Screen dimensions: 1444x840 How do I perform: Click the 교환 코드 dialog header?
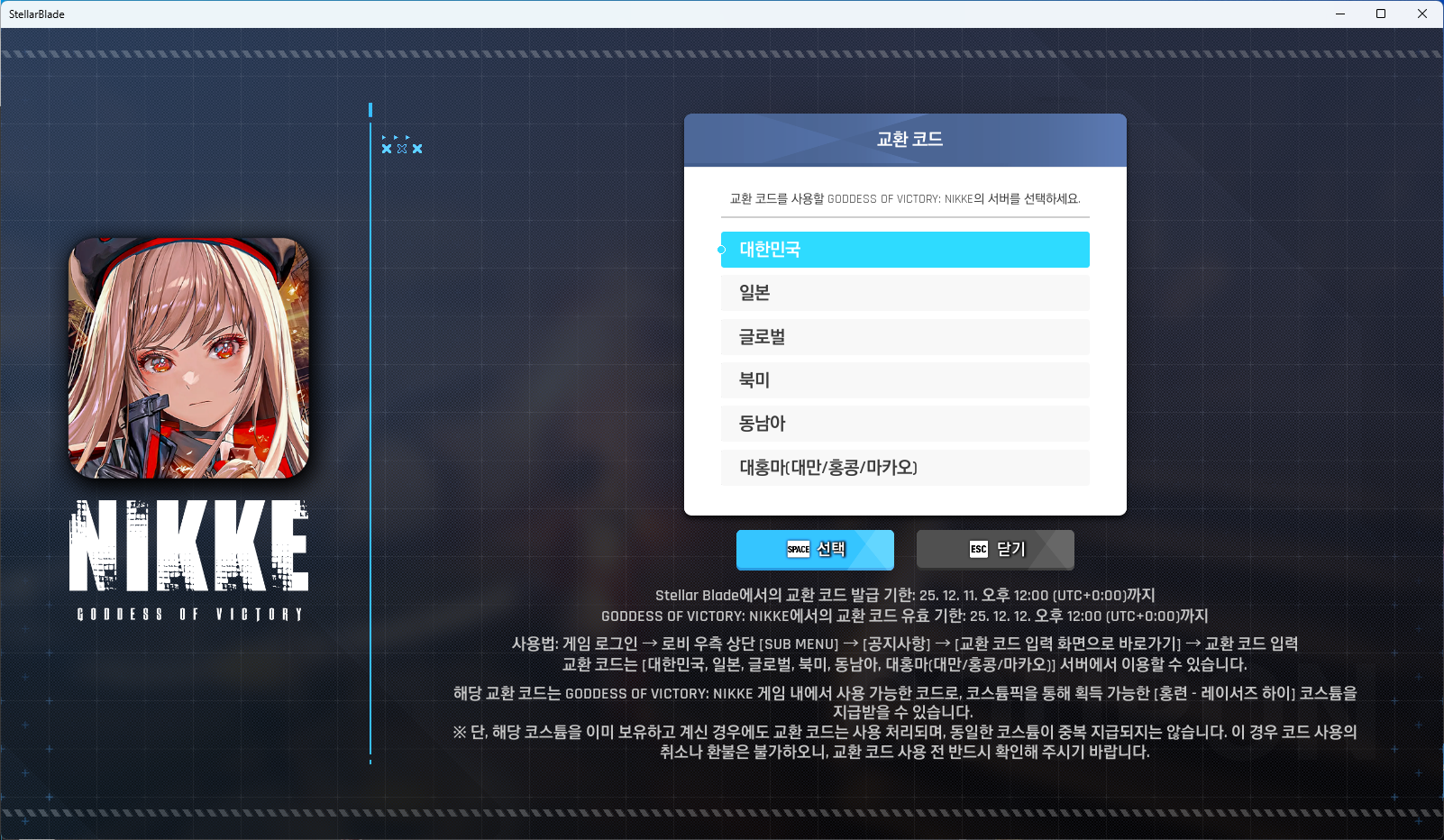(905, 140)
